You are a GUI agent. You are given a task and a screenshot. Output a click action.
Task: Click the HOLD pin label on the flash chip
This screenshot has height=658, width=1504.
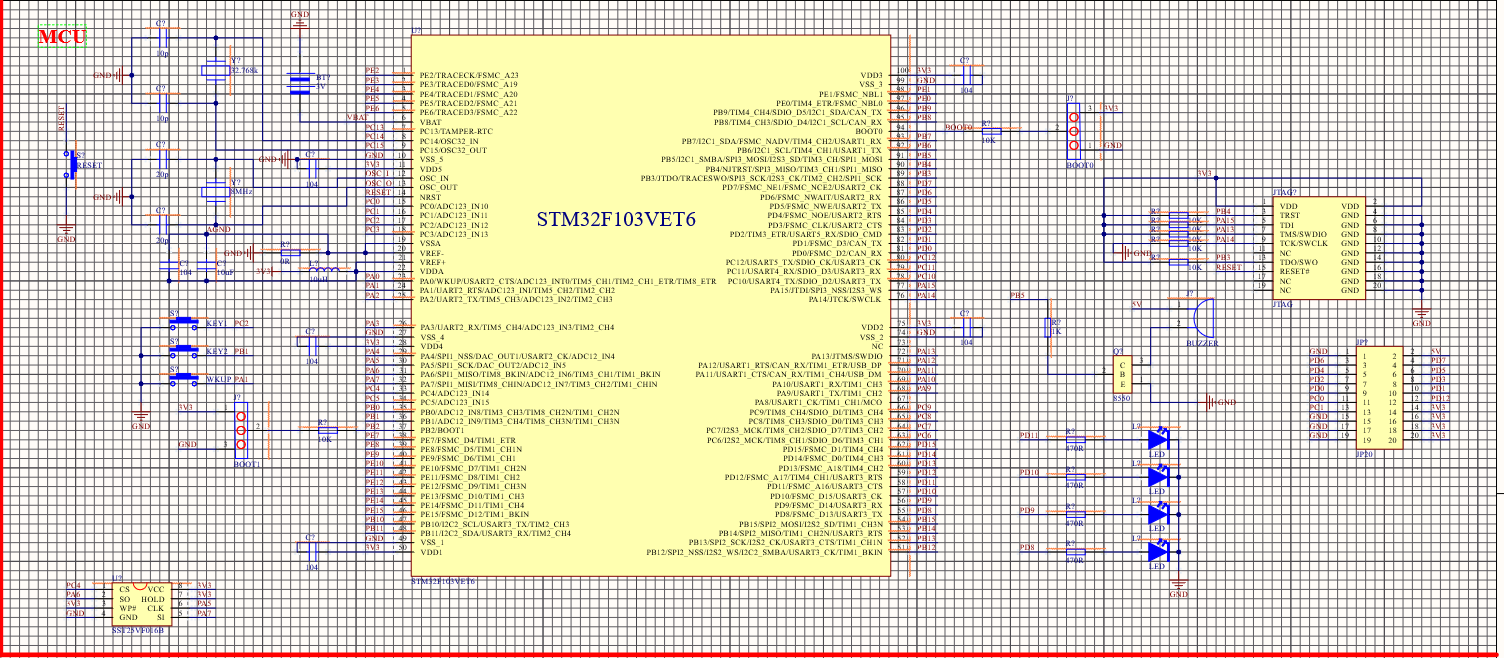click(x=155, y=598)
